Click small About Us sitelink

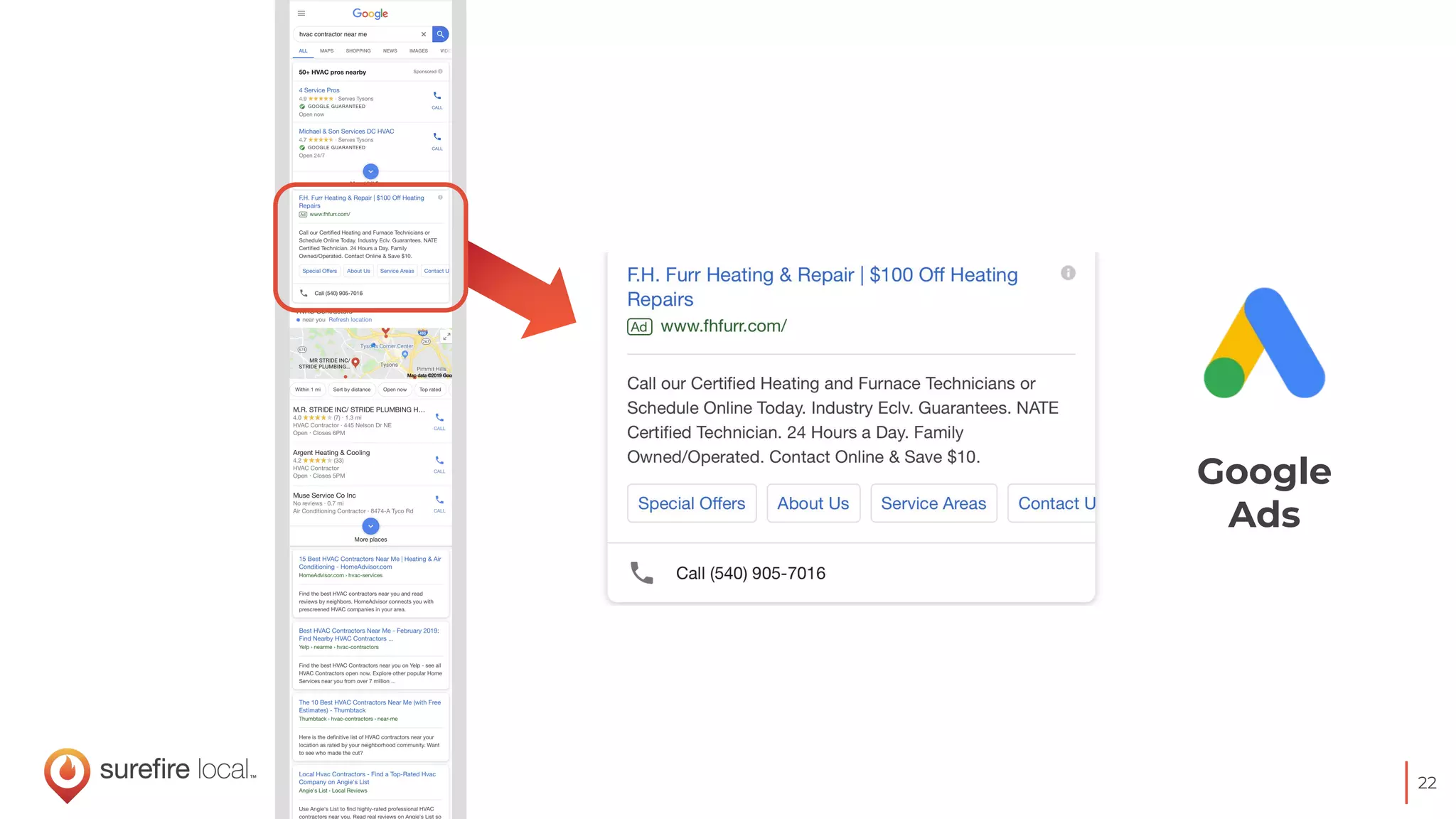pyautogui.click(x=358, y=271)
